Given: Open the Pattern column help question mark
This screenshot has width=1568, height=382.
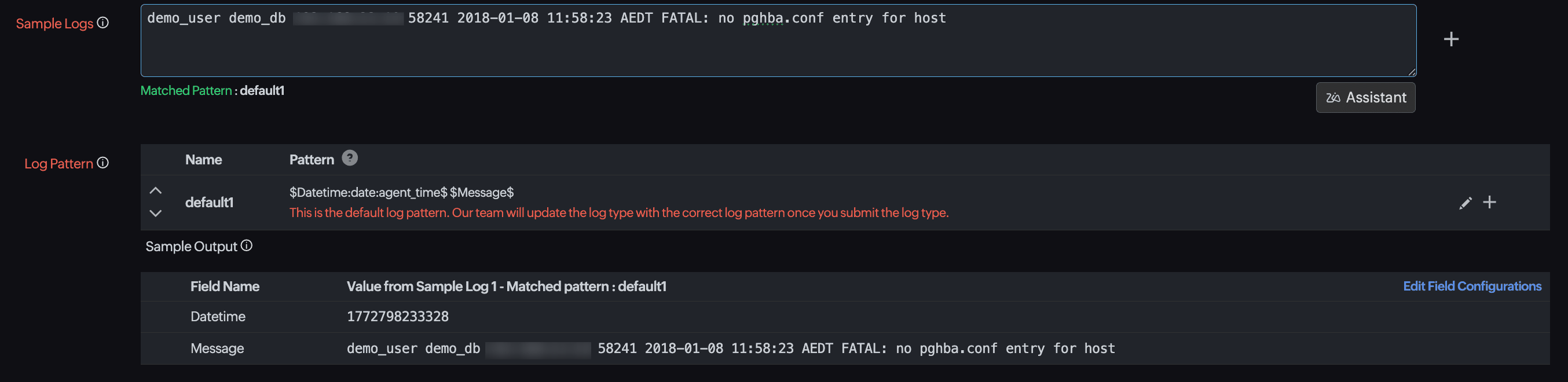Looking at the screenshot, I should tap(349, 158).
